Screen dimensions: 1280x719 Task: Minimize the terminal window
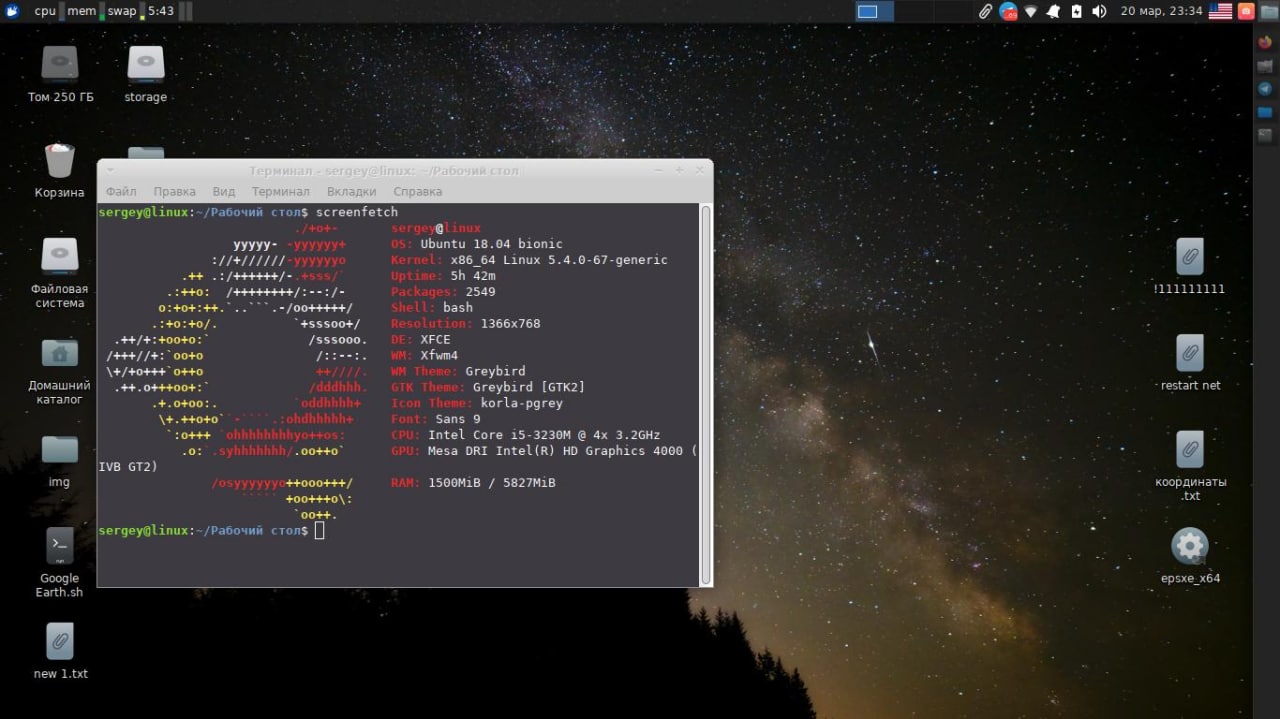point(660,170)
